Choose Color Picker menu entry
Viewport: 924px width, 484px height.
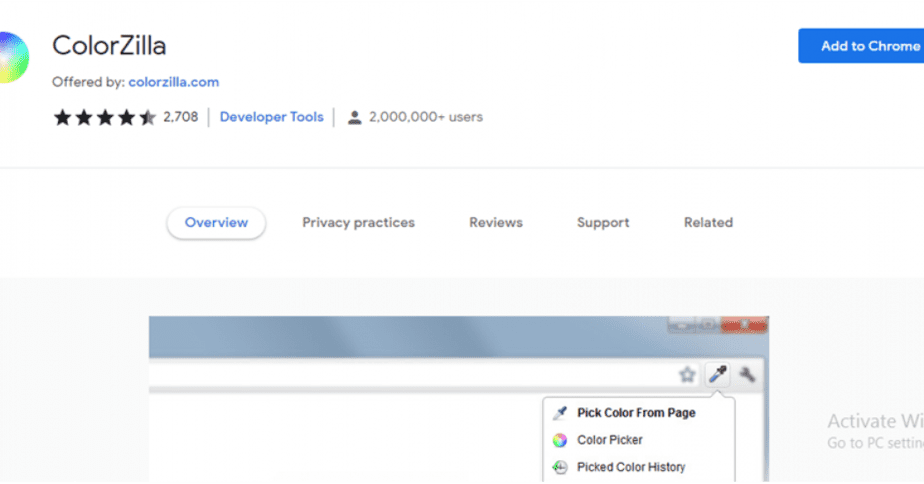click(x=639, y=440)
